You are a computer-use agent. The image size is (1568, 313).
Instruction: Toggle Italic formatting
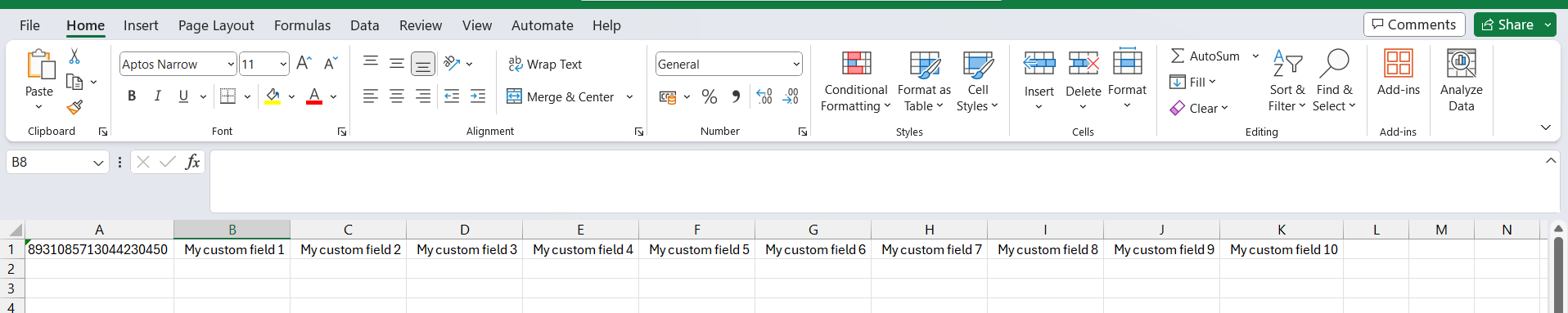click(x=157, y=96)
